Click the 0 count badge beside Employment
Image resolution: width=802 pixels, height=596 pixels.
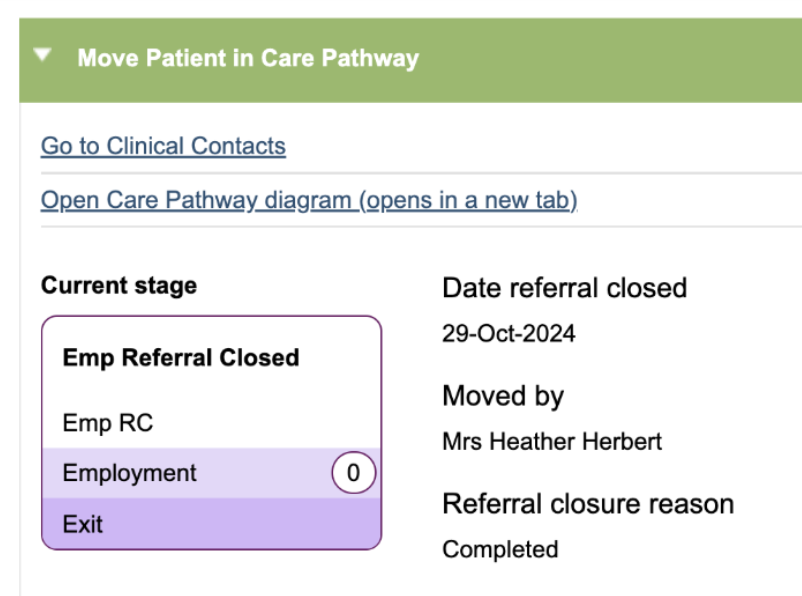tap(354, 473)
